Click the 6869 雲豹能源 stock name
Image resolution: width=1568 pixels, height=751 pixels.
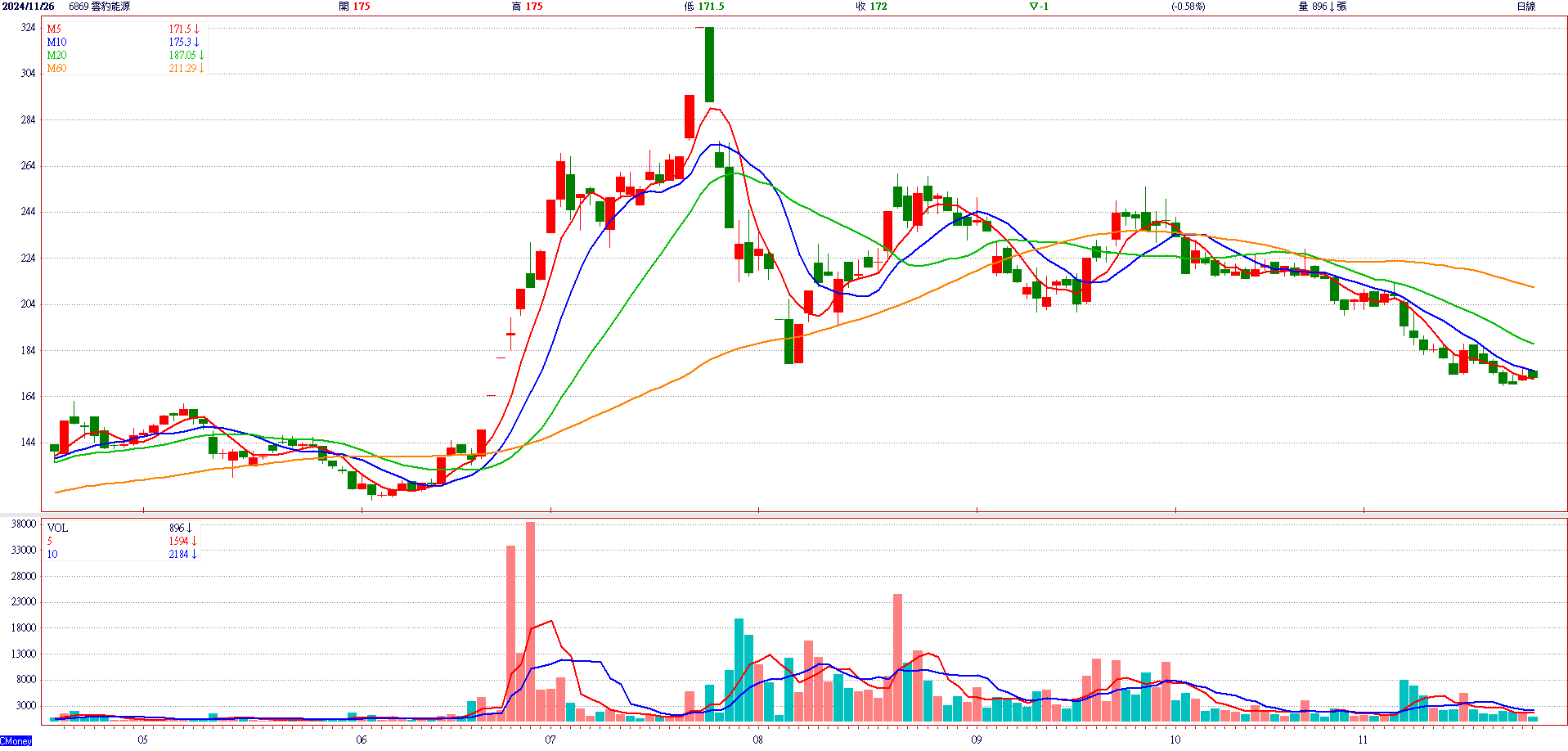[x=99, y=7]
